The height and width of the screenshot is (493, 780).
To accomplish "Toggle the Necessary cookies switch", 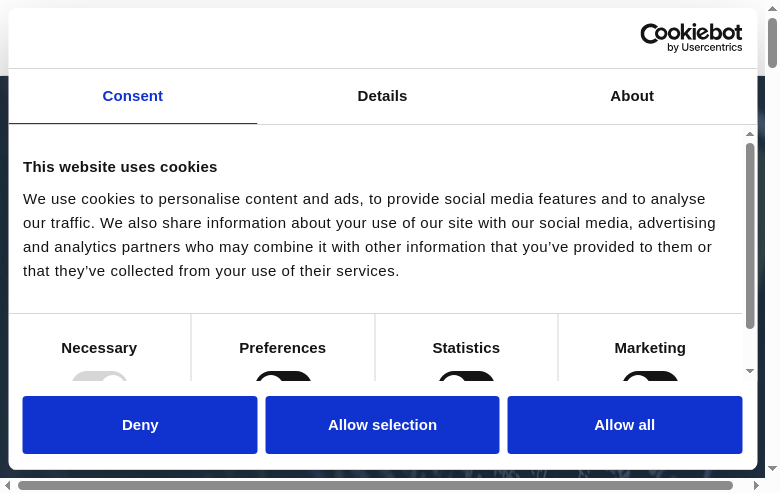I will point(99,377).
